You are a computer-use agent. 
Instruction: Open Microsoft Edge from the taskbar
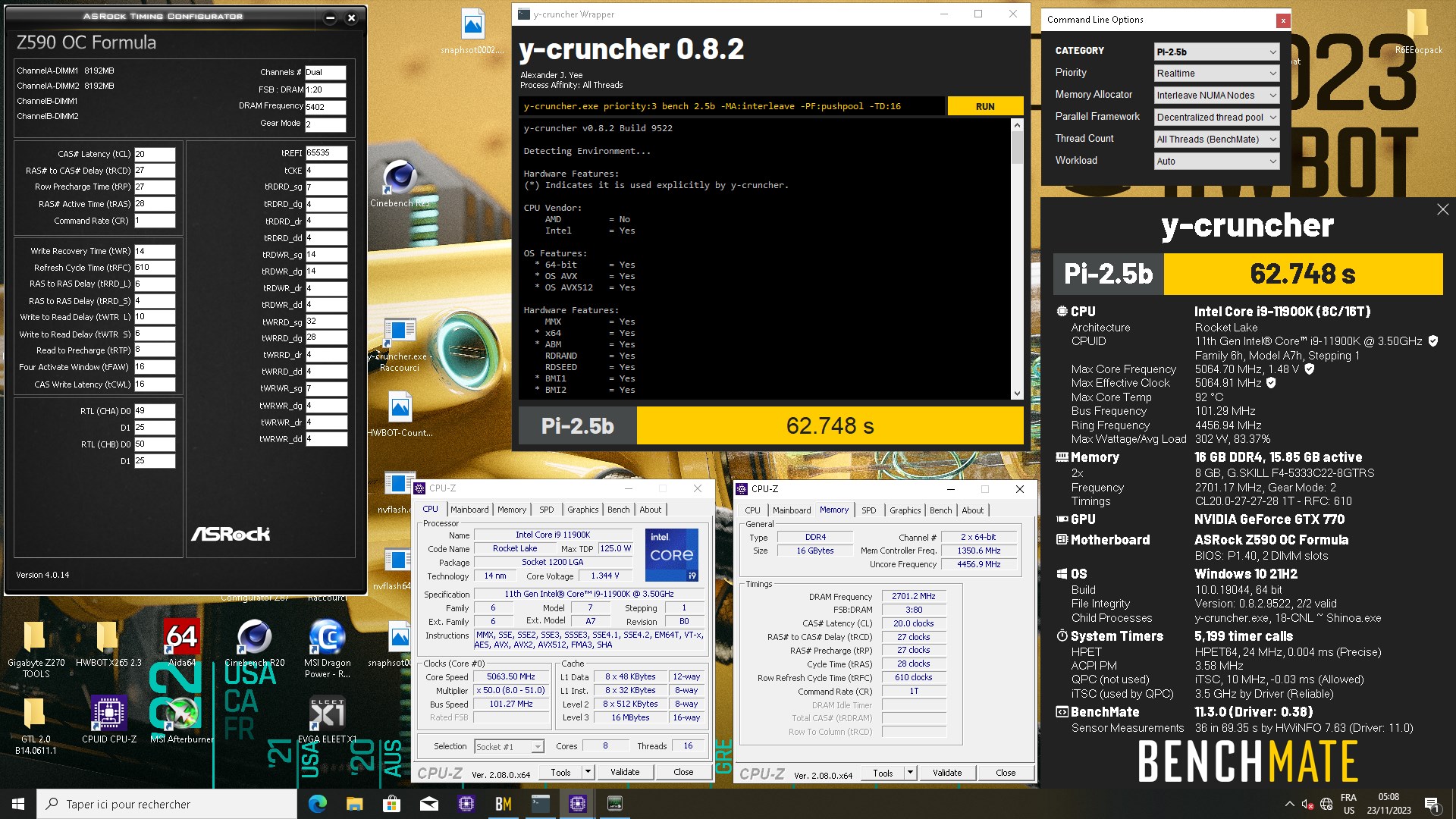tap(318, 804)
